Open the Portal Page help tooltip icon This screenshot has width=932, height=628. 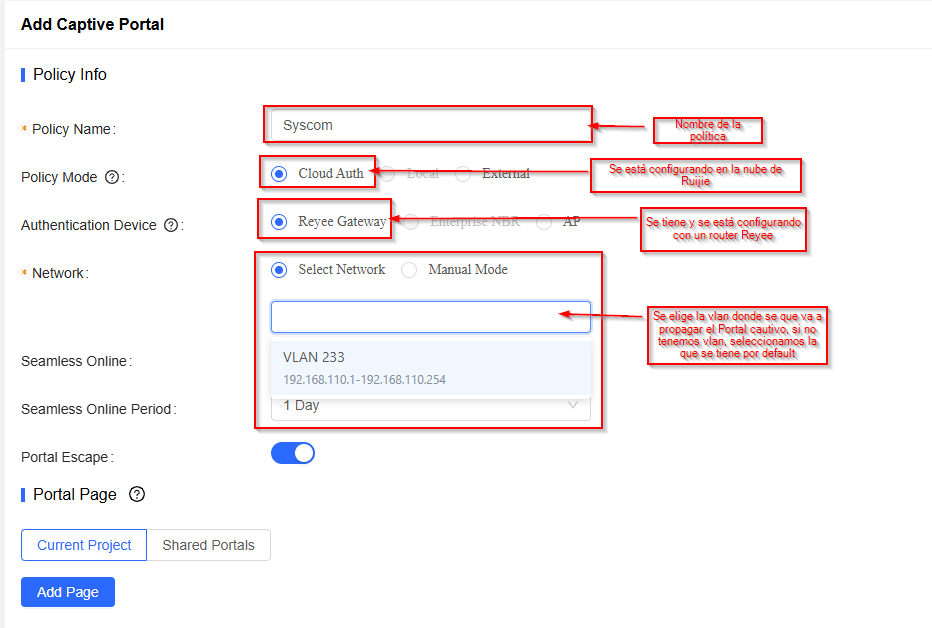pyautogui.click(x=138, y=494)
